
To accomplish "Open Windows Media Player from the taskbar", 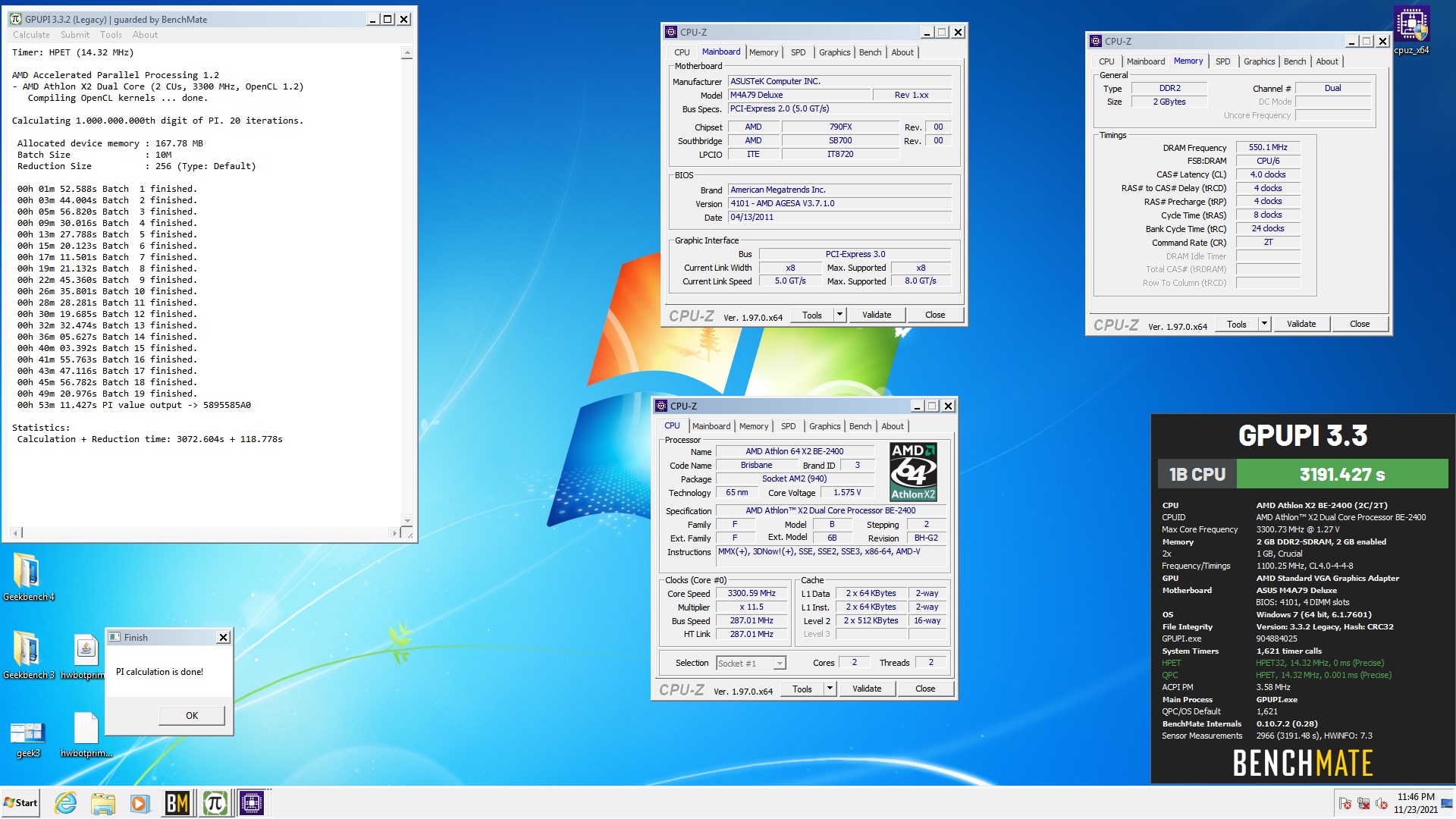I will tap(139, 802).
